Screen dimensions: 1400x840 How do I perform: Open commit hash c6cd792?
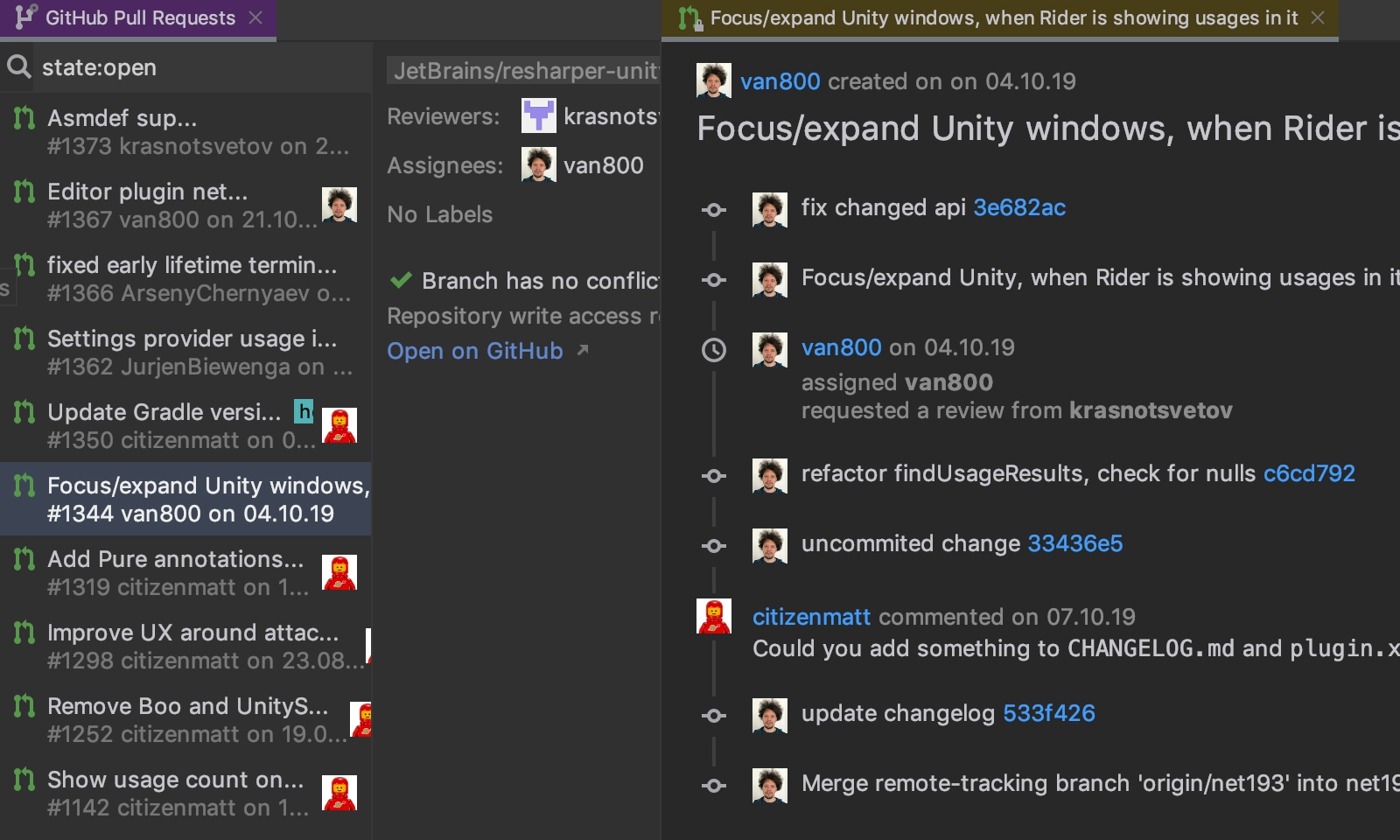tap(1309, 473)
